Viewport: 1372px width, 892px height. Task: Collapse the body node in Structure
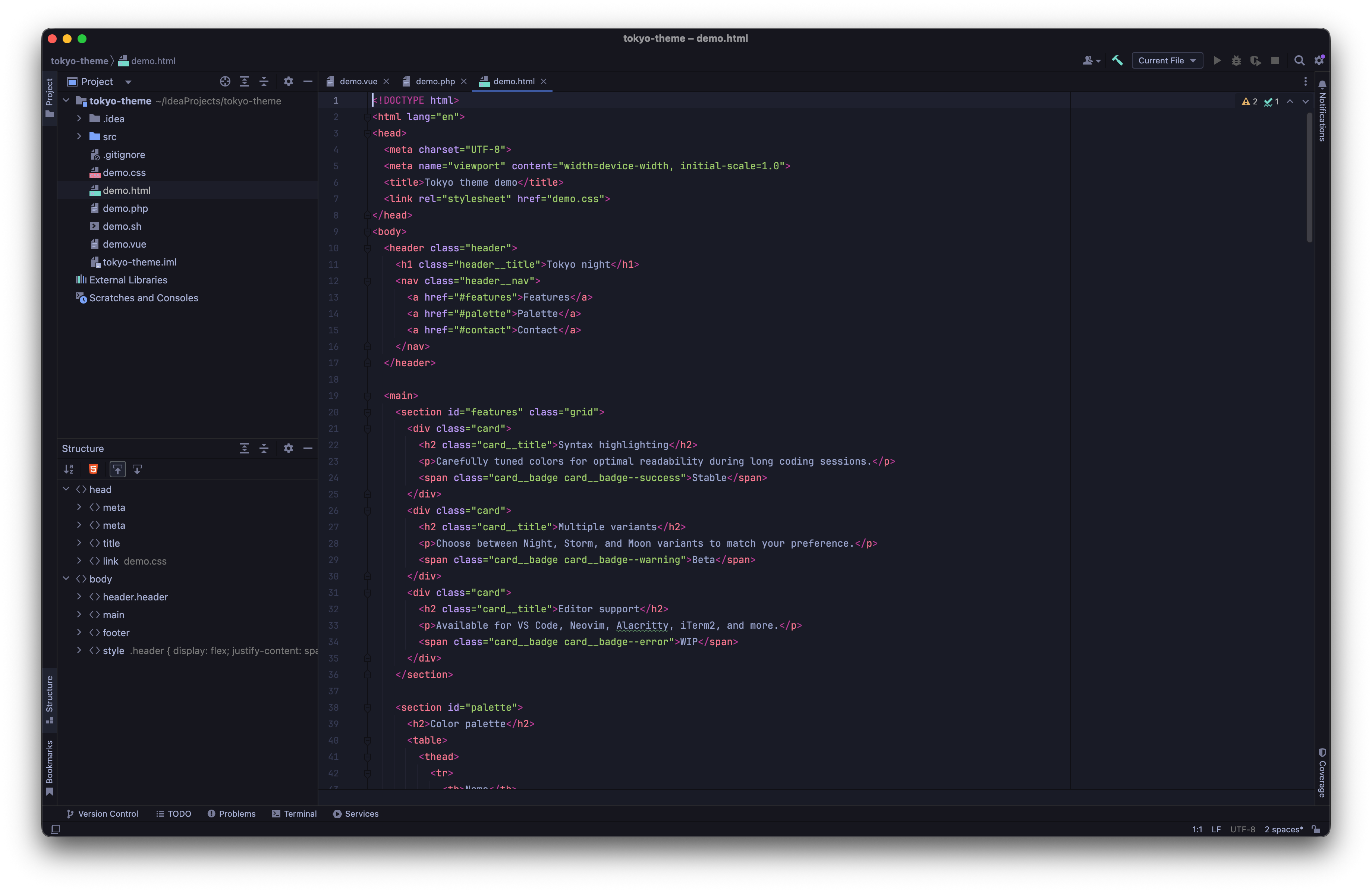coord(66,578)
